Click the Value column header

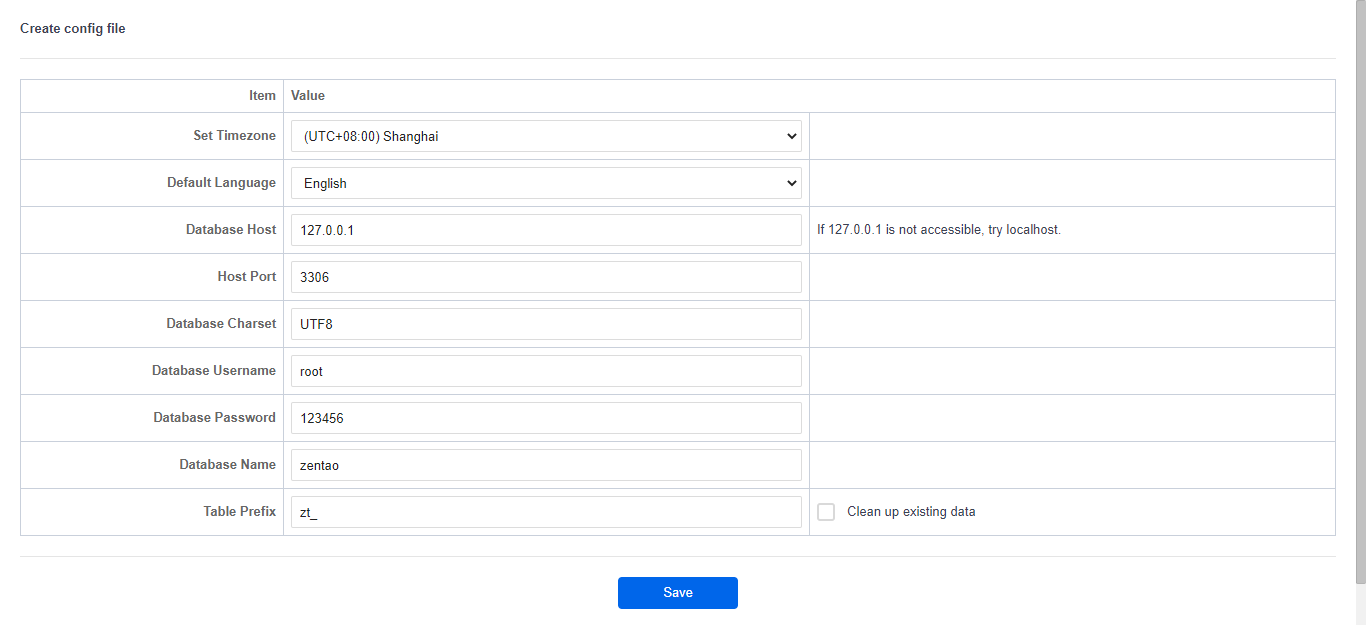pyautogui.click(x=308, y=96)
